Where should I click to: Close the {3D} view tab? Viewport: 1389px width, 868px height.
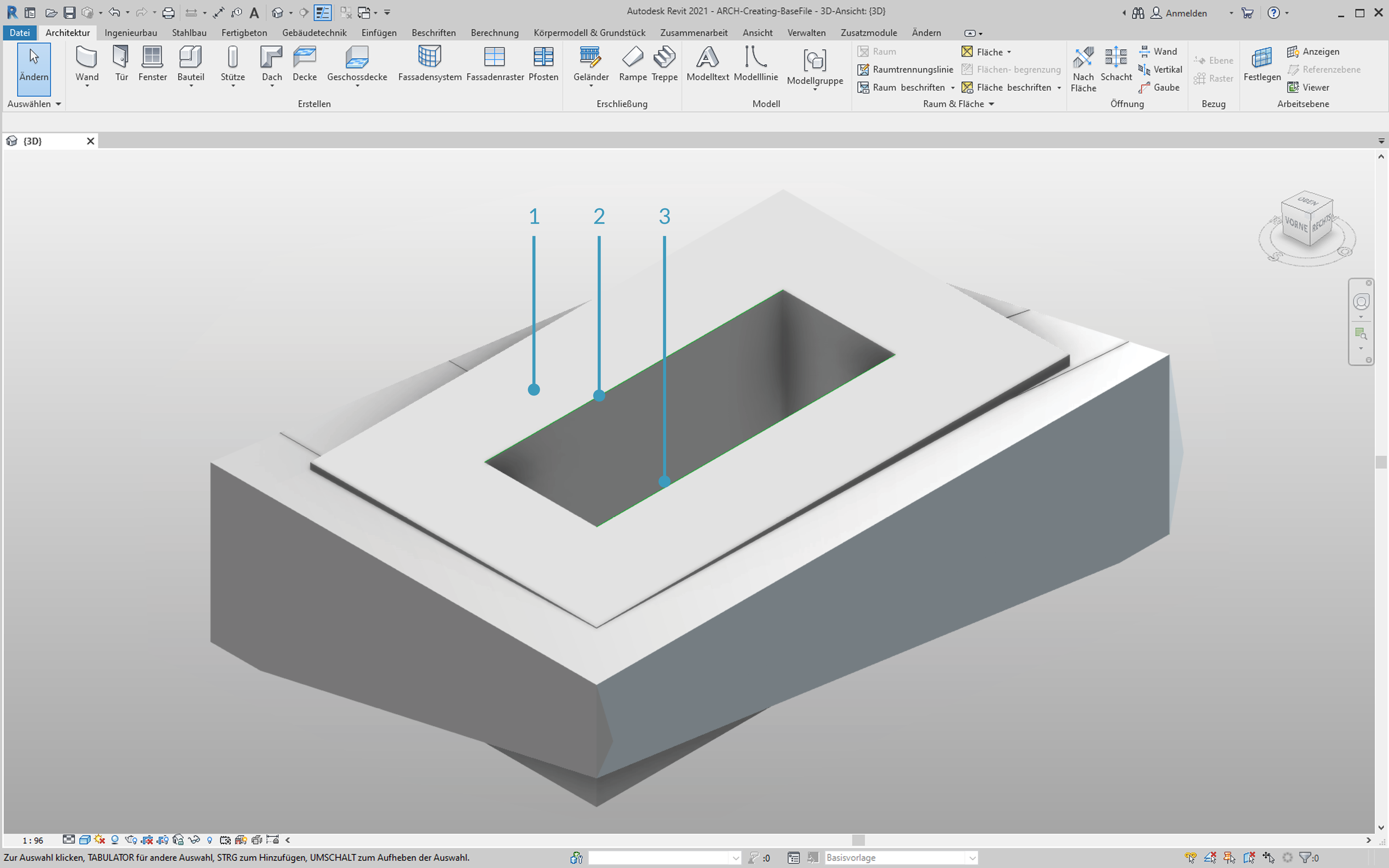(x=90, y=141)
